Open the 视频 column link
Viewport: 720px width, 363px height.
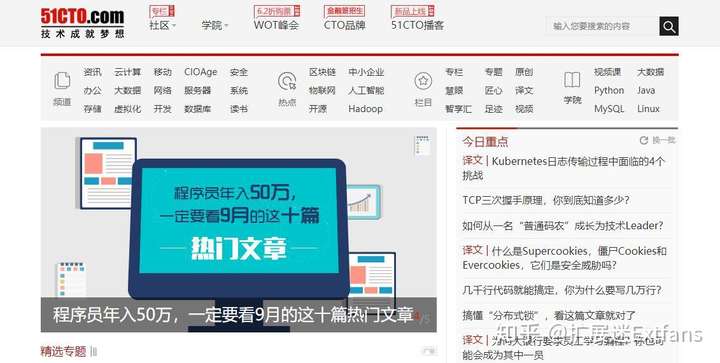[524, 109]
